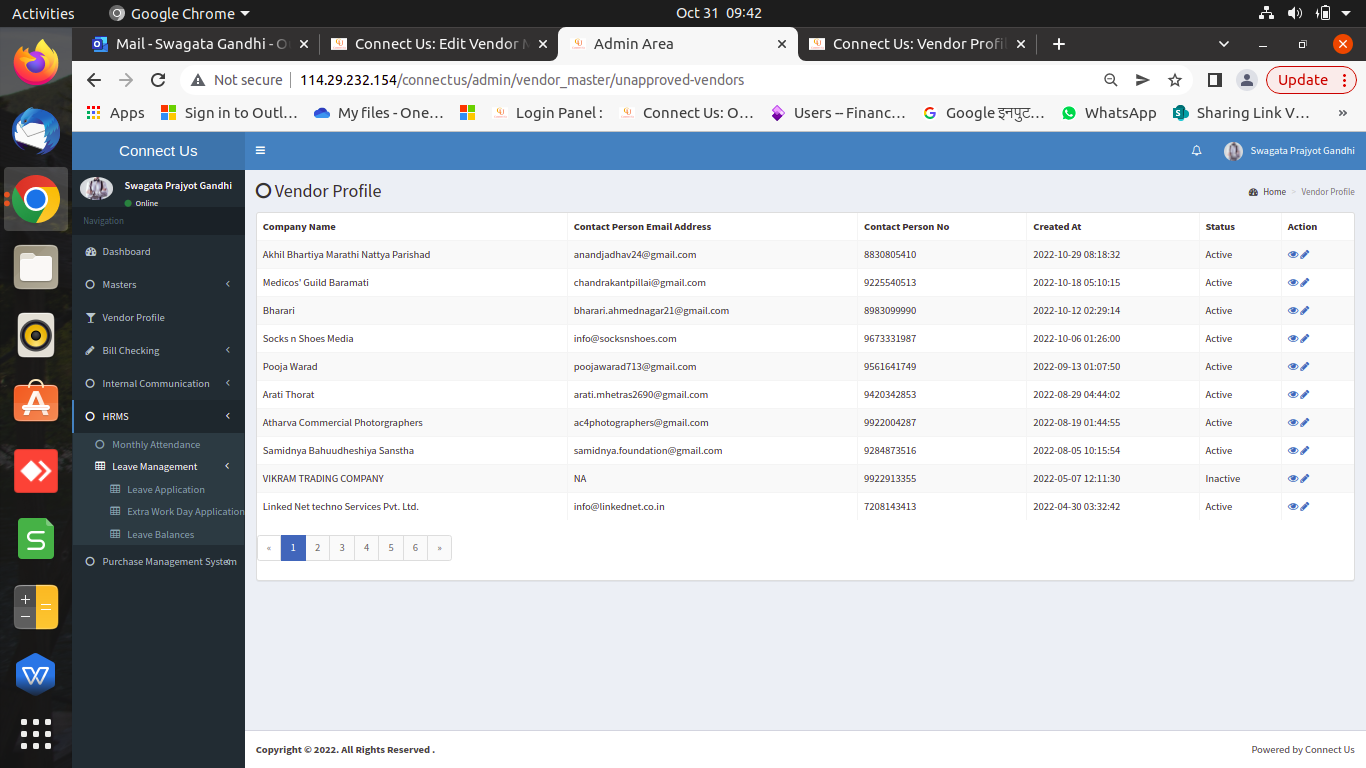This screenshot has width=1366, height=768.
Task: View Medicos' Guild Baramati vendor details
Action: (x=1293, y=283)
